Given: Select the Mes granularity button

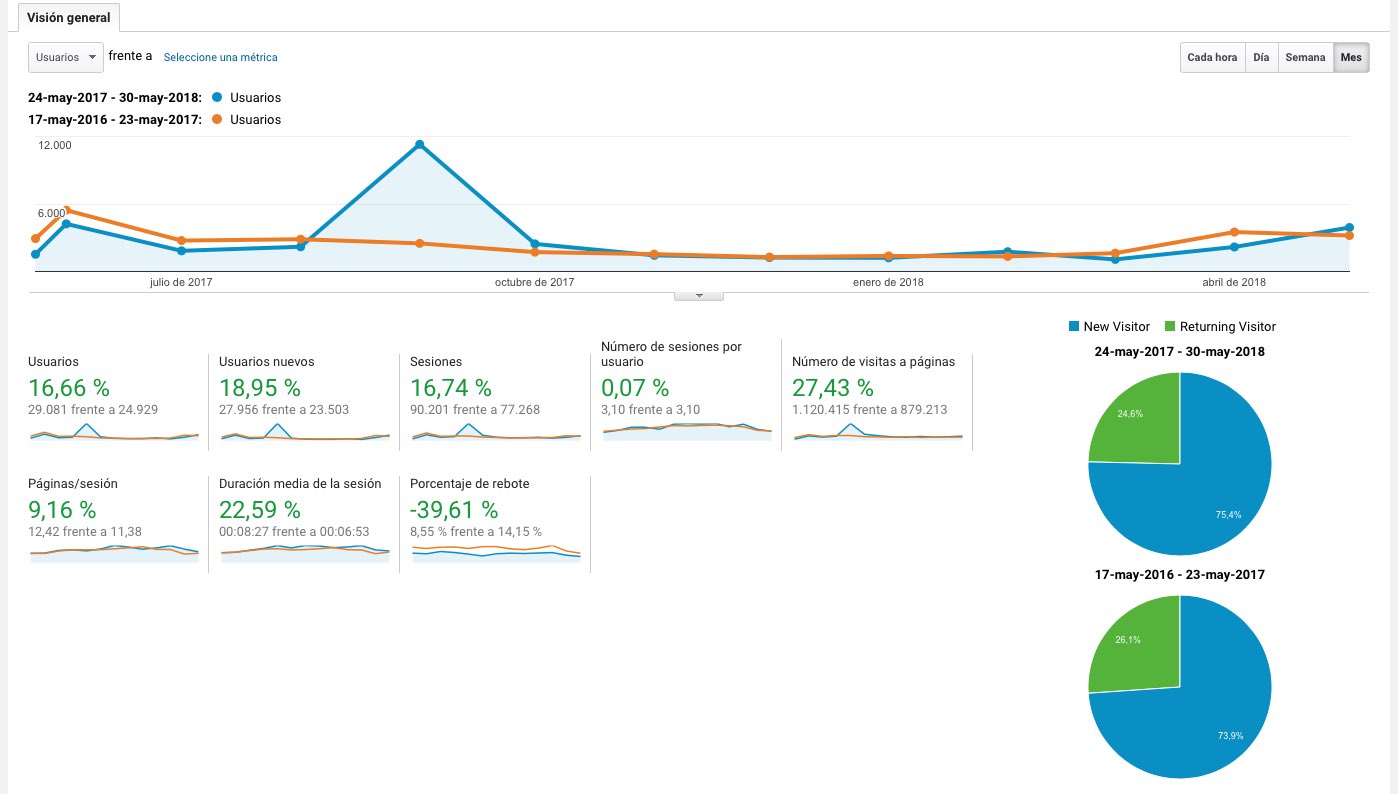Looking at the screenshot, I should (x=1351, y=57).
